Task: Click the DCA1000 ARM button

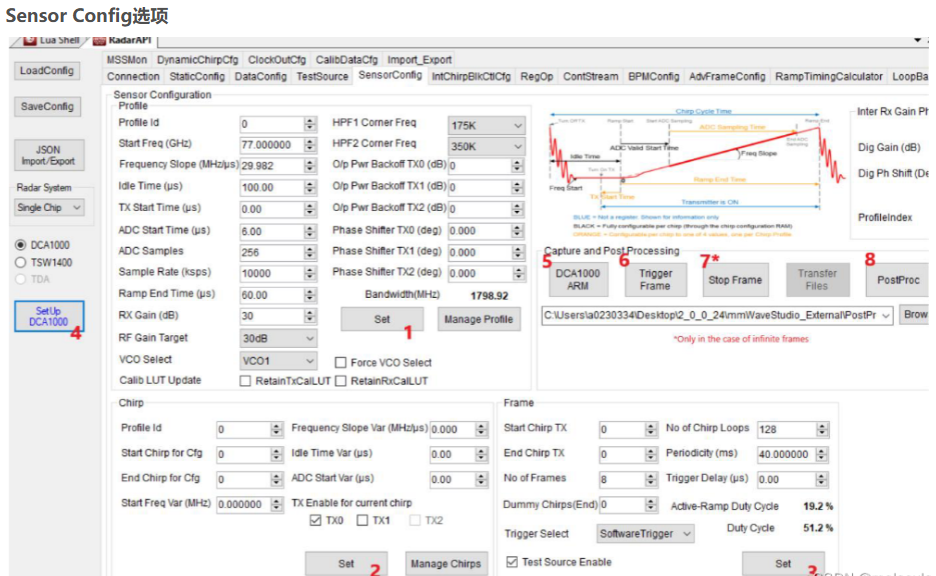Action: click(x=578, y=279)
